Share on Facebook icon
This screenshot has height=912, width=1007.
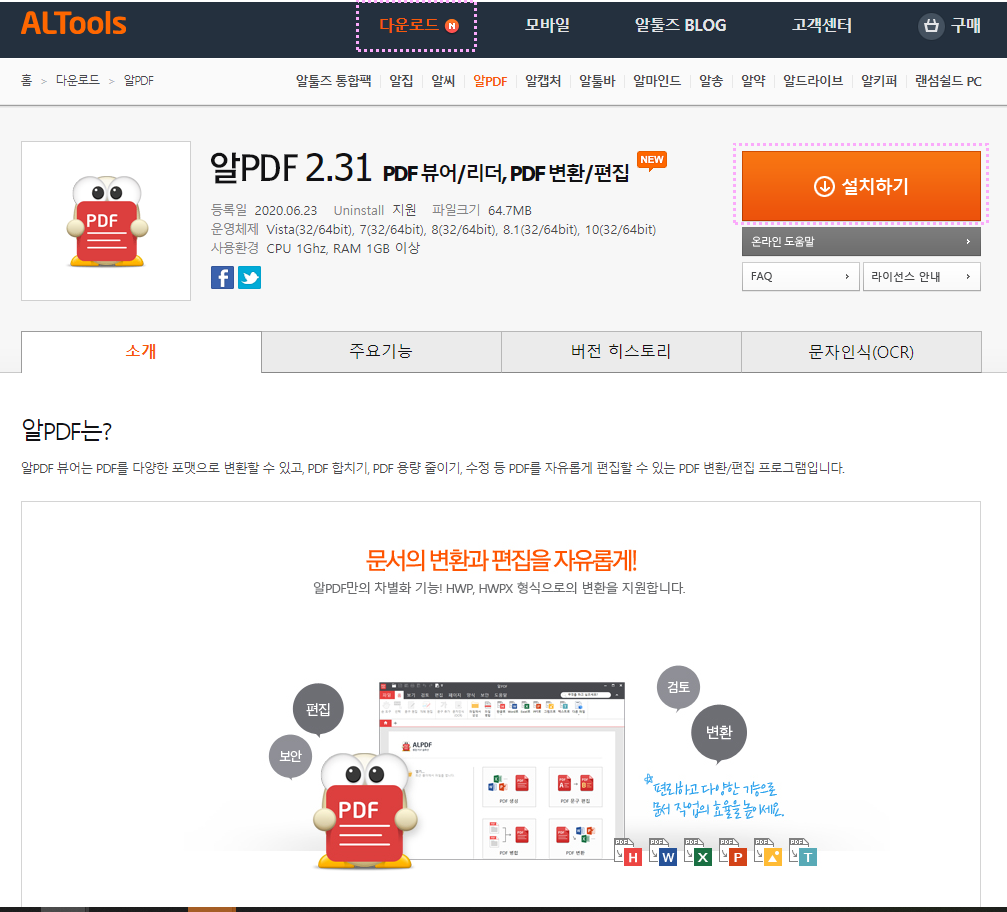(x=222, y=277)
